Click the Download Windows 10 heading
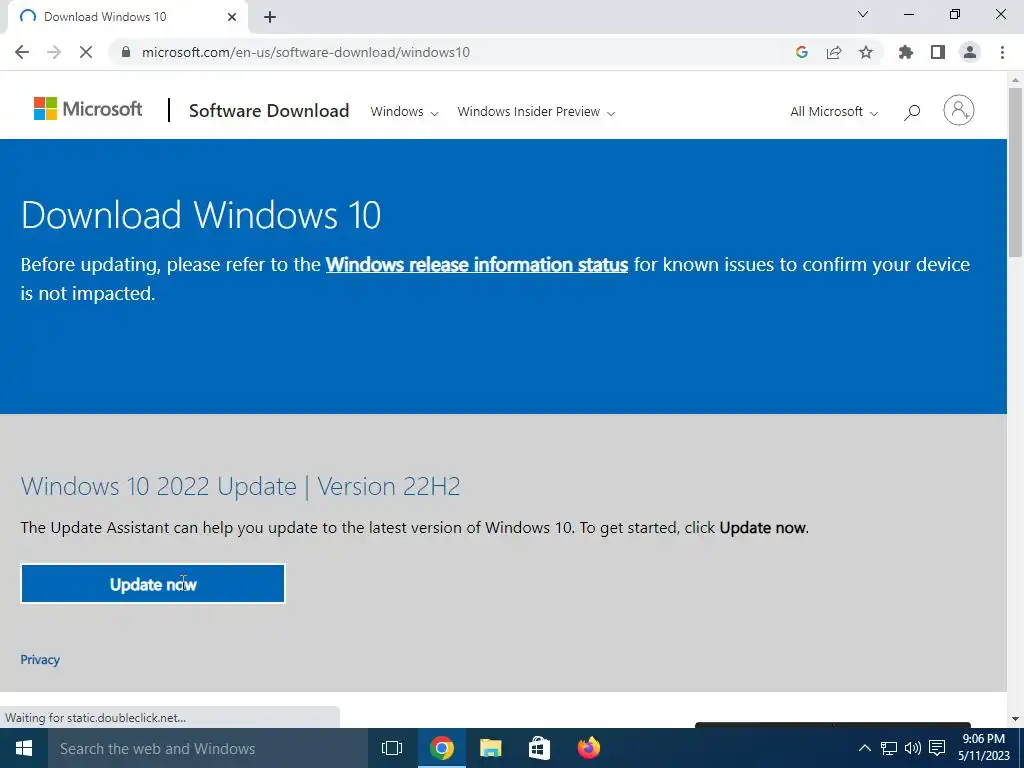Screen dimensions: 1024x768 coord(201,215)
